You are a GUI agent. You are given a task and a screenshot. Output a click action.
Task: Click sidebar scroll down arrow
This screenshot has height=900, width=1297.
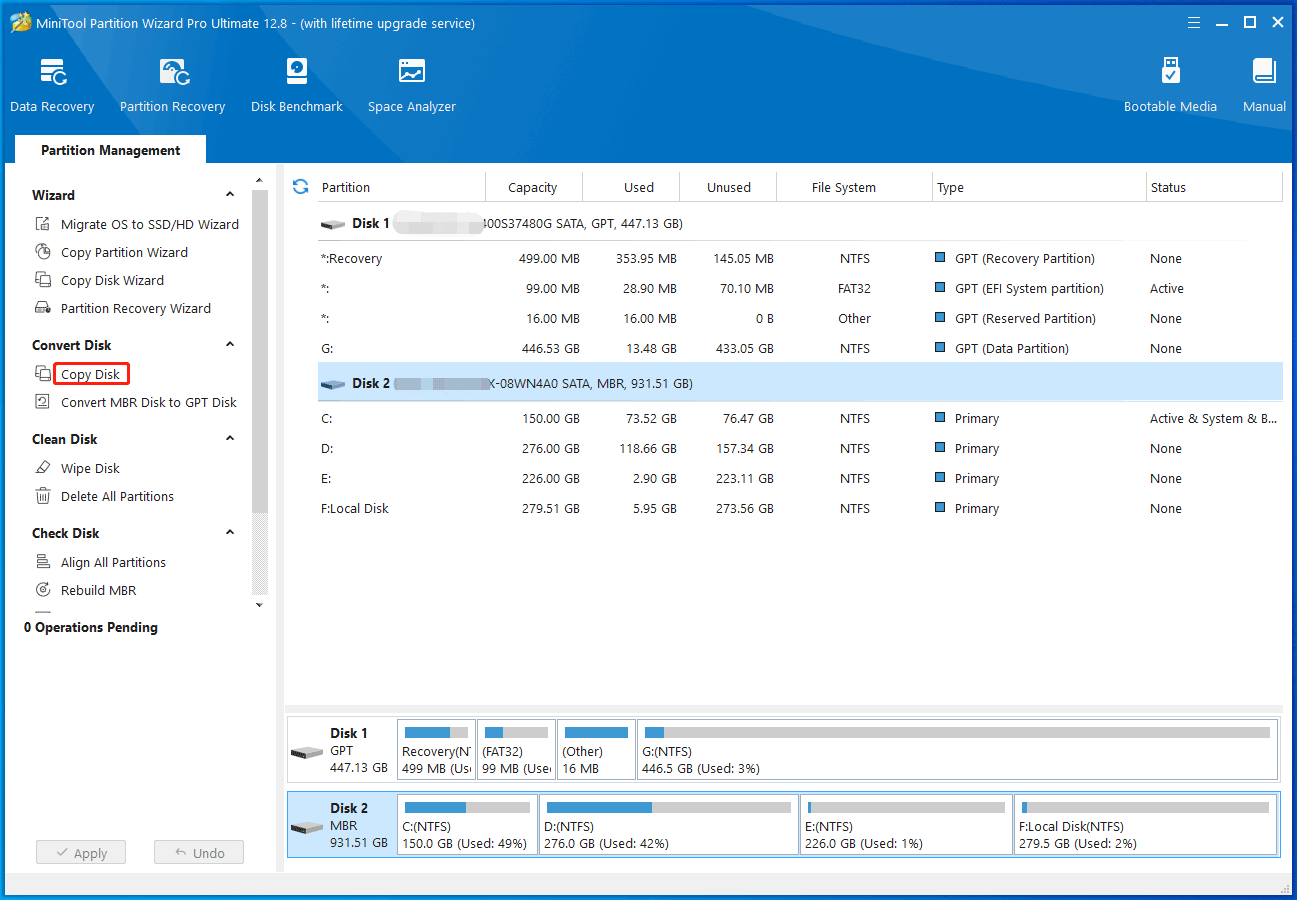click(x=260, y=604)
